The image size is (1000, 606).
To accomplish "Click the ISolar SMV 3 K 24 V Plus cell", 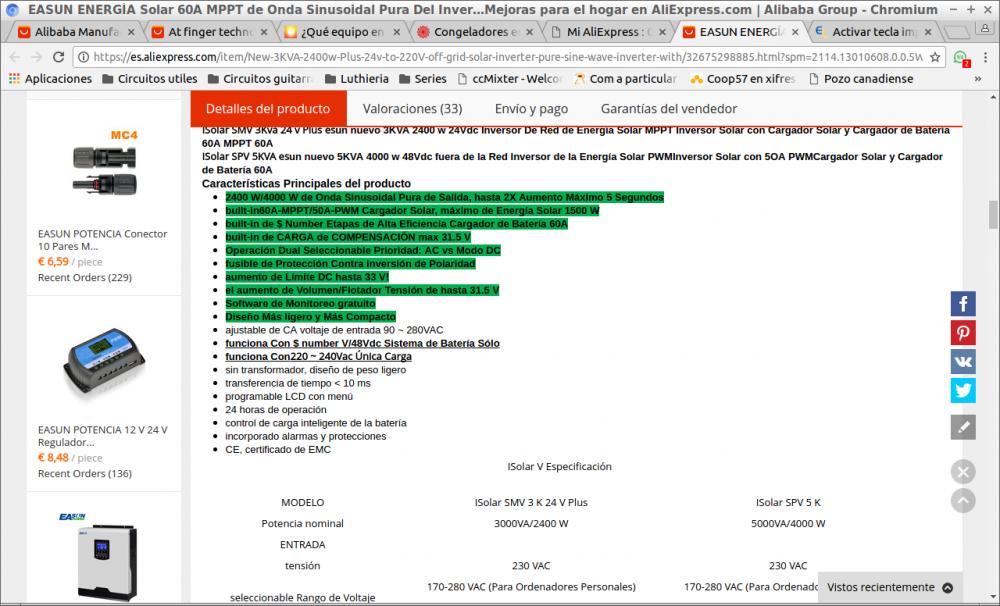I will [531, 503].
